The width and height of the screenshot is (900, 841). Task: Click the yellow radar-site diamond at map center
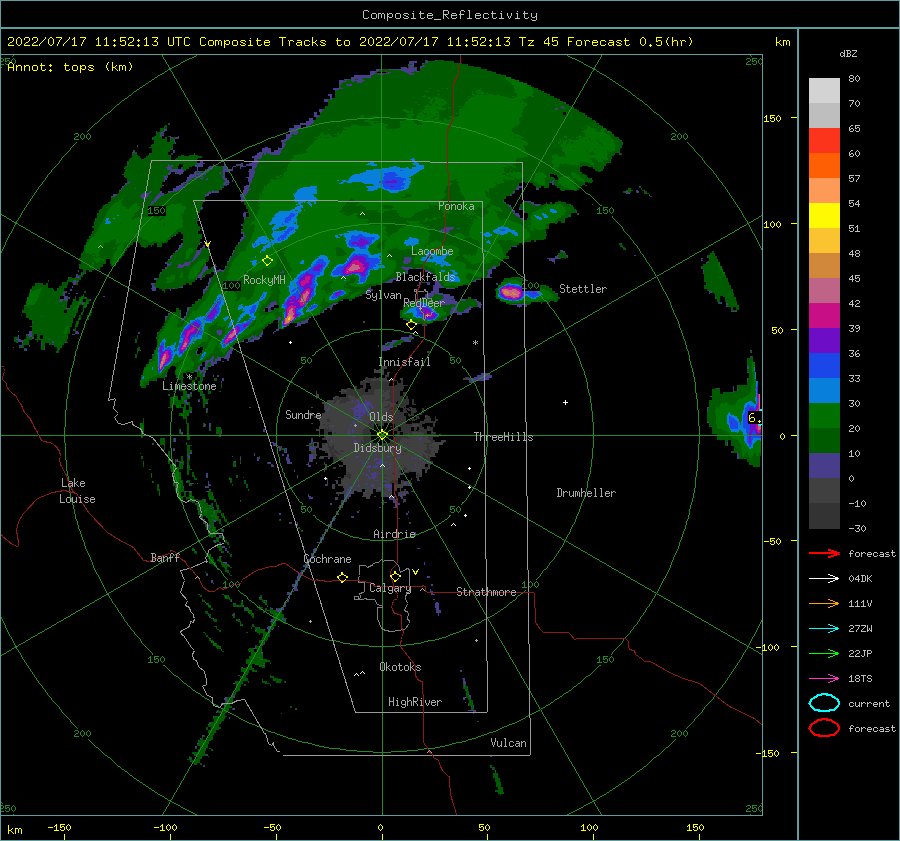click(x=382, y=435)
